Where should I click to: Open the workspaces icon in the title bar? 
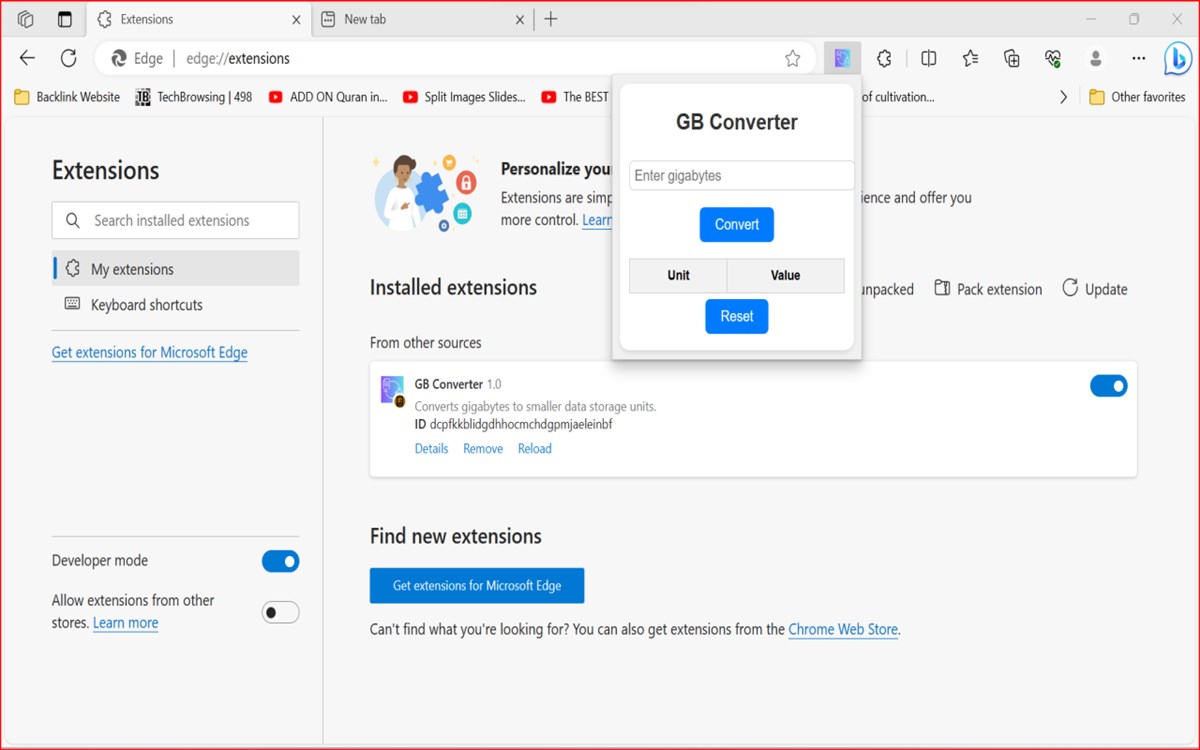[26, 19]
